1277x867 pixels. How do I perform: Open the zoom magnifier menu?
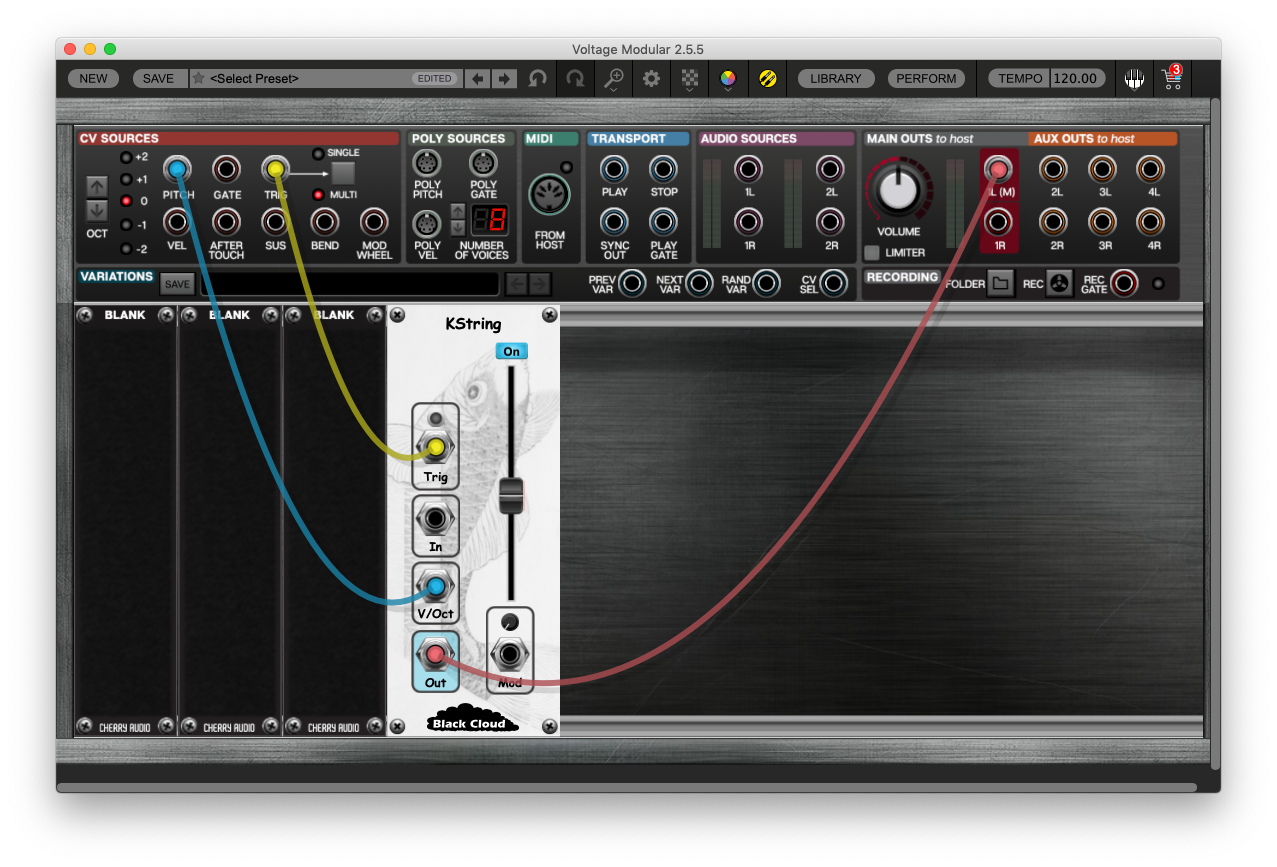click(614, 79)
